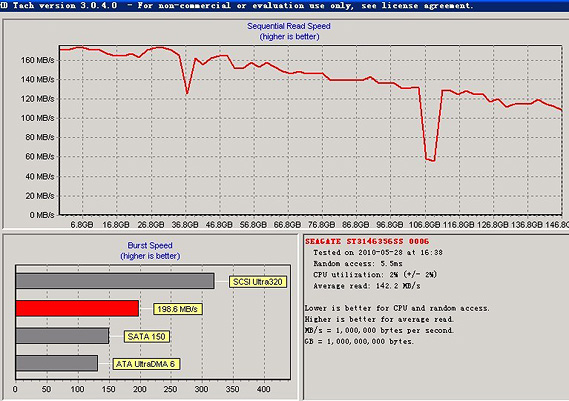The width and height of the screenshot is (569, 401).
Task: Click the gray SATA 150 bar
Action: (62, 336)
